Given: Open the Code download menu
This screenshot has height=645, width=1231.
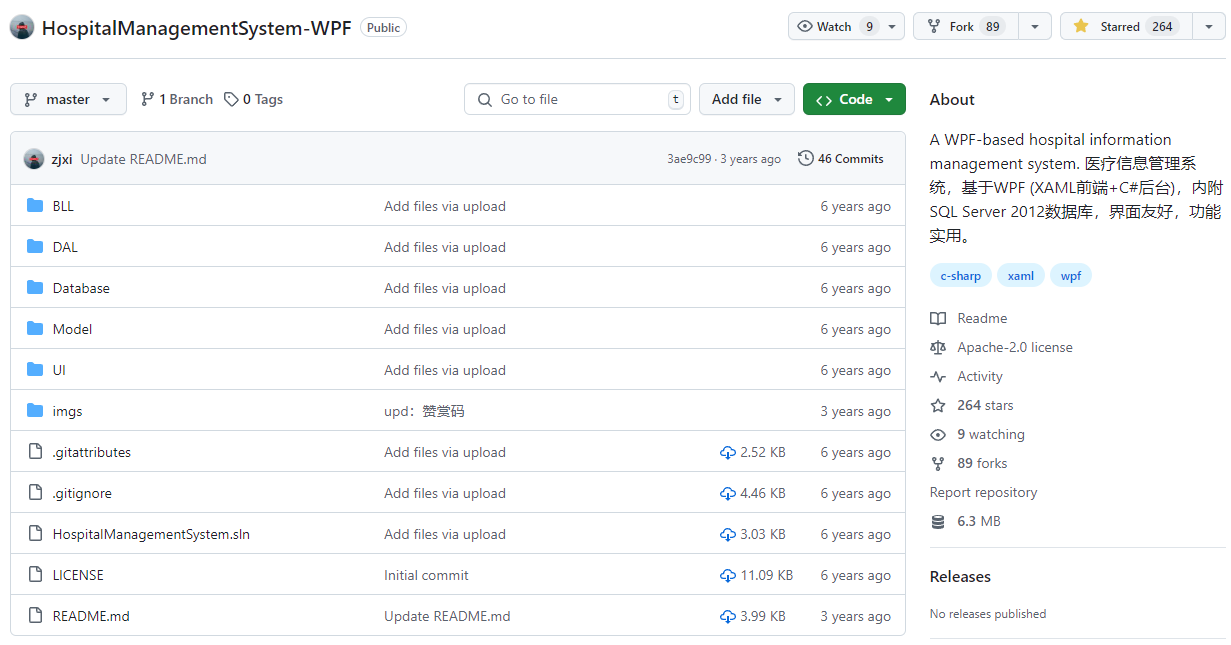Looking at the screenshot, I should coord(854,99).
